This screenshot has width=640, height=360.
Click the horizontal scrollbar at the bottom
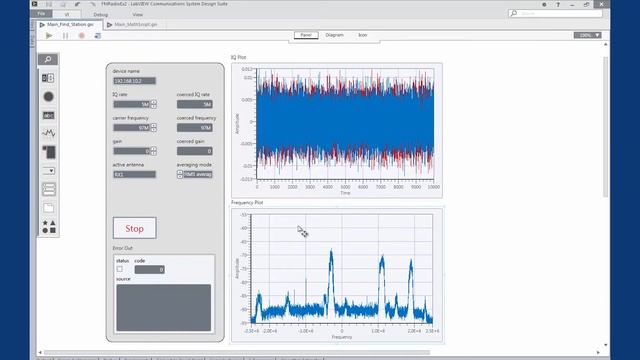click(237, 352)
